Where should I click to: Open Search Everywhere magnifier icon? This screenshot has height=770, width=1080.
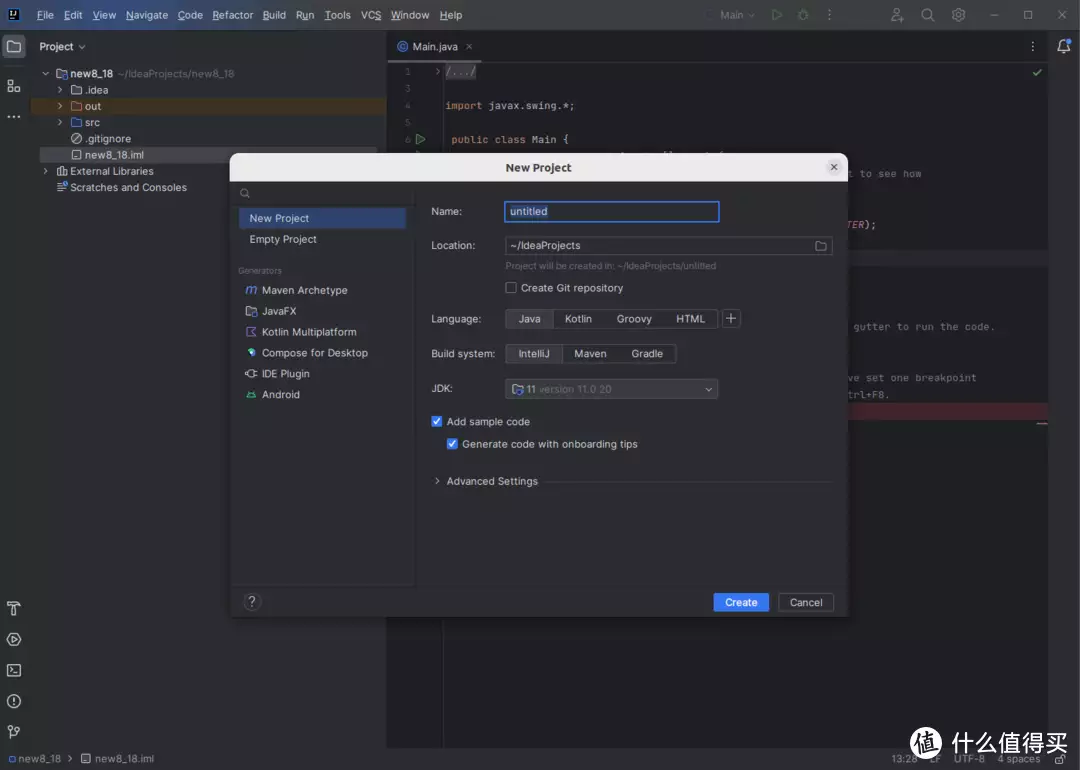click(928, 14)
